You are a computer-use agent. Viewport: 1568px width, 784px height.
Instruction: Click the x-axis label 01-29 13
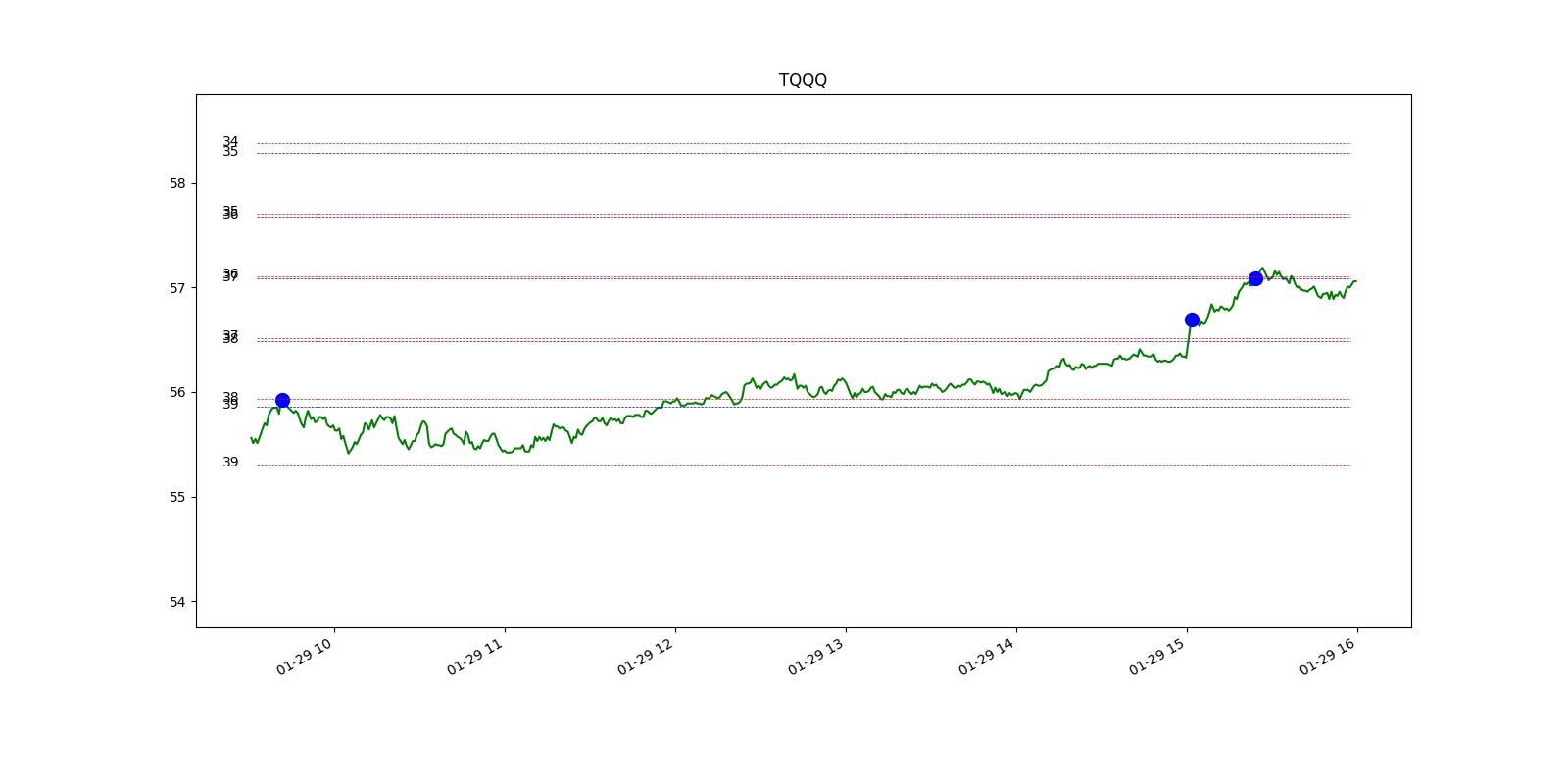(x=816, y=657)
